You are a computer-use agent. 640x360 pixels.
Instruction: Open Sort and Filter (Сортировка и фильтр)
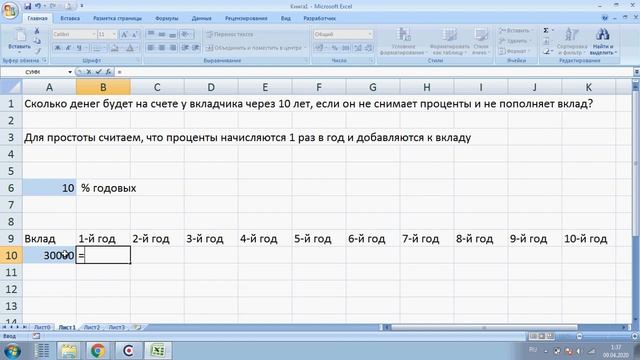pos(571,41)
